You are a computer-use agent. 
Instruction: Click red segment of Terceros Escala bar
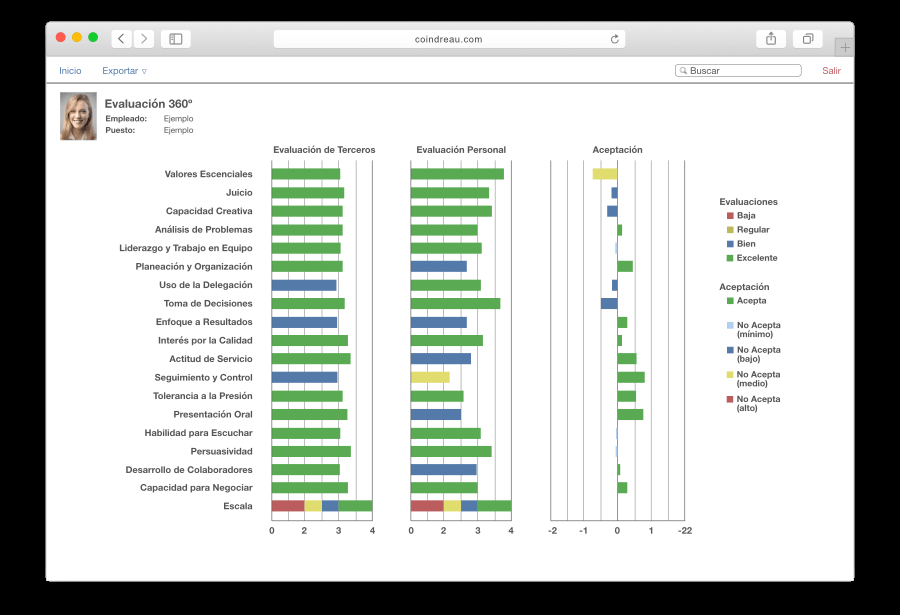coord(288,506)
